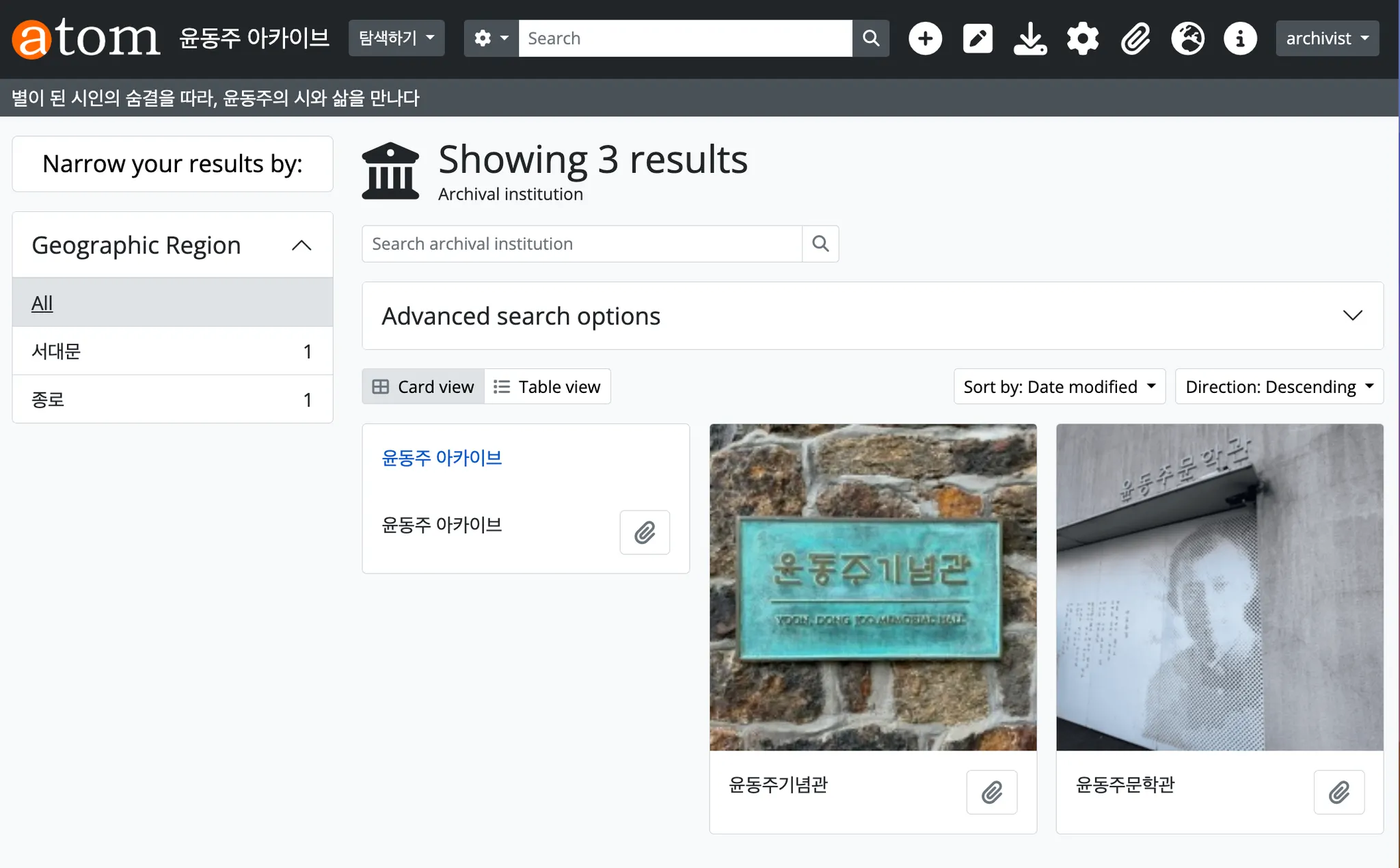Viewport: 1400px width, 868px height.
Task: Click the Import download icon
Action: coord(1030,38)
